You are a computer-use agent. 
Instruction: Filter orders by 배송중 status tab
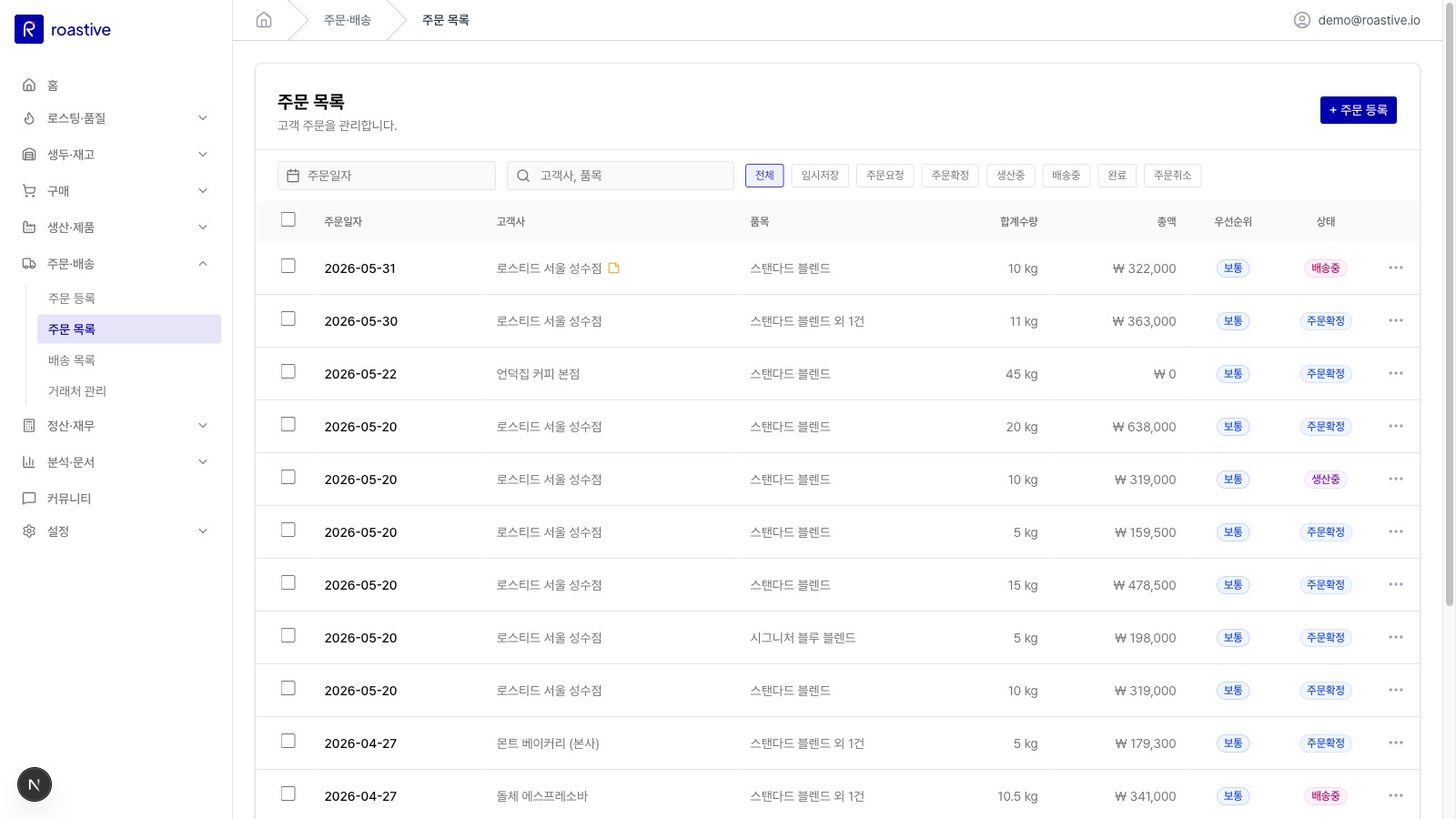click(1067, 176)
